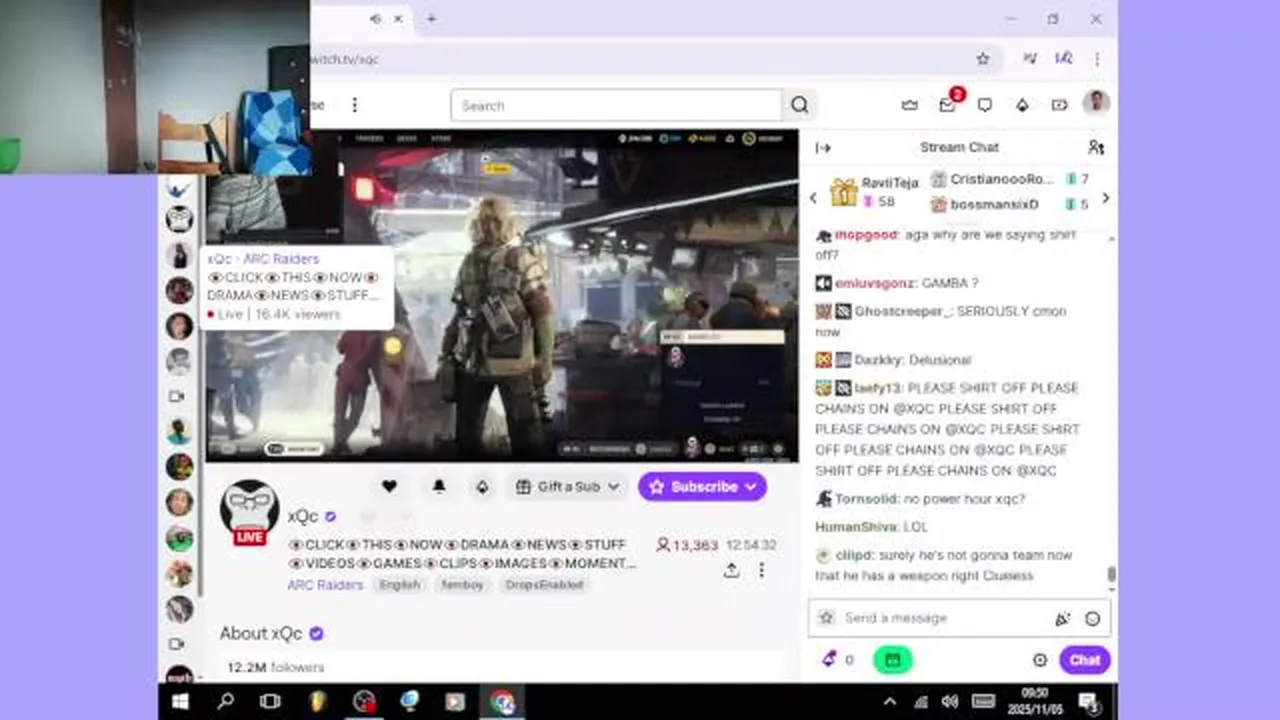The width and height of the screenshot is (1280, 720).
Task: Click the green rewards button
Action: (892, 659)
